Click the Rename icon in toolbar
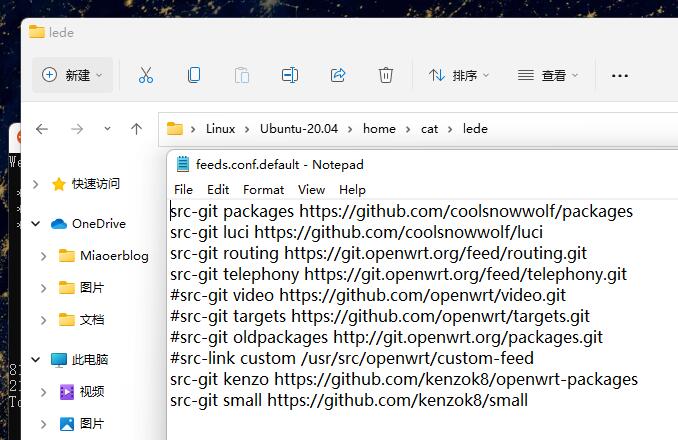This screenshot has height=440, width=678. (290, 75)
